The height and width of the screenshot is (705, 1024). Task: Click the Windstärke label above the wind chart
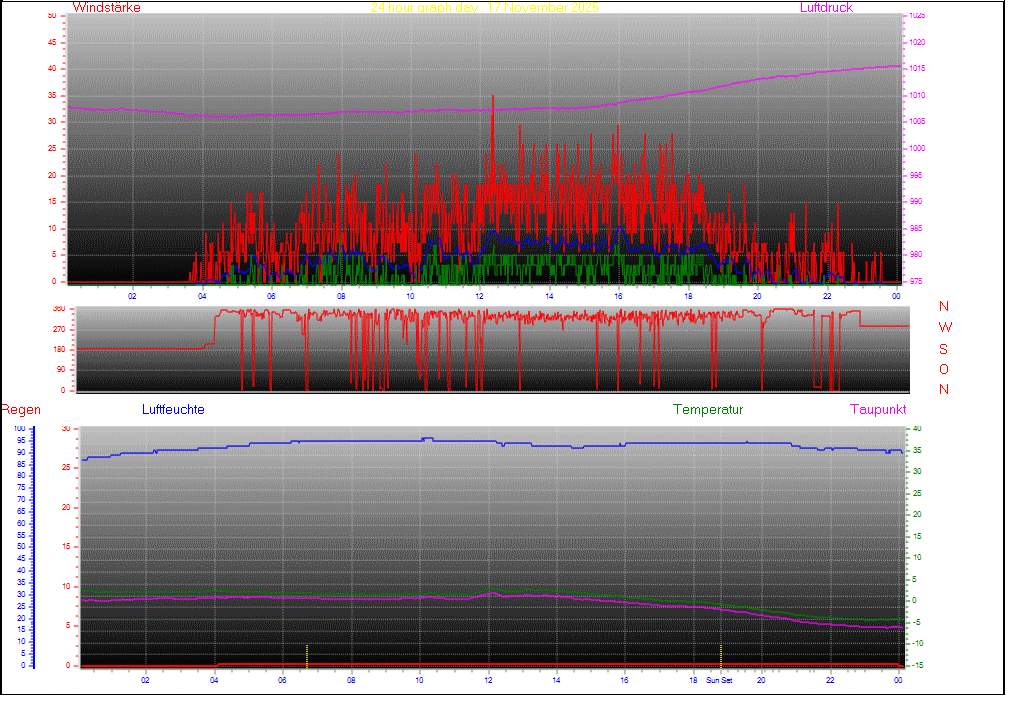pos(106,8)
